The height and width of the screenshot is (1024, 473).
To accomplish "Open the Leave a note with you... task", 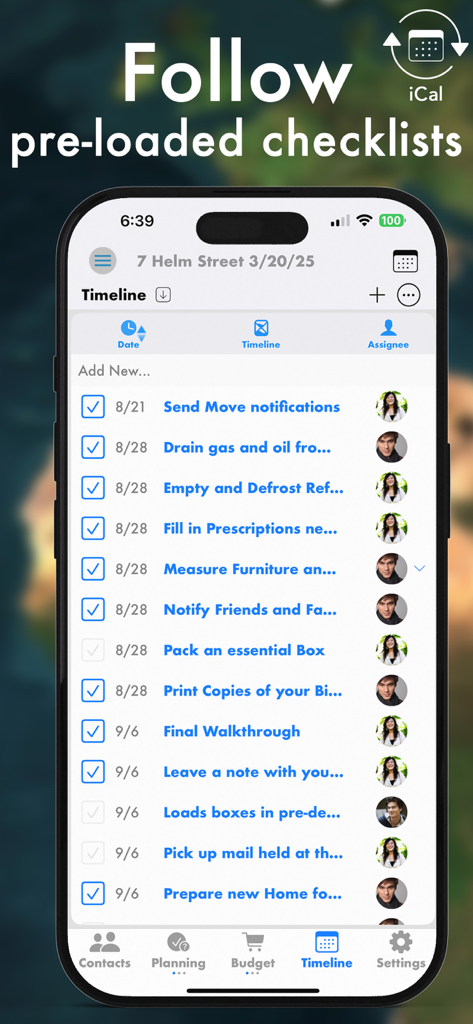I will [x=253, y=771].
